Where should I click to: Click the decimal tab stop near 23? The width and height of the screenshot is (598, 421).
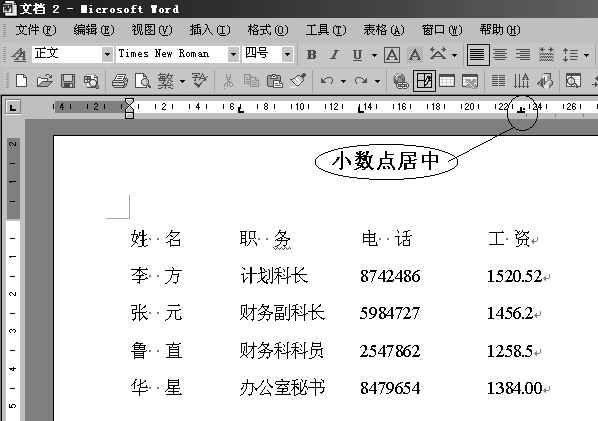click(521, 111)
